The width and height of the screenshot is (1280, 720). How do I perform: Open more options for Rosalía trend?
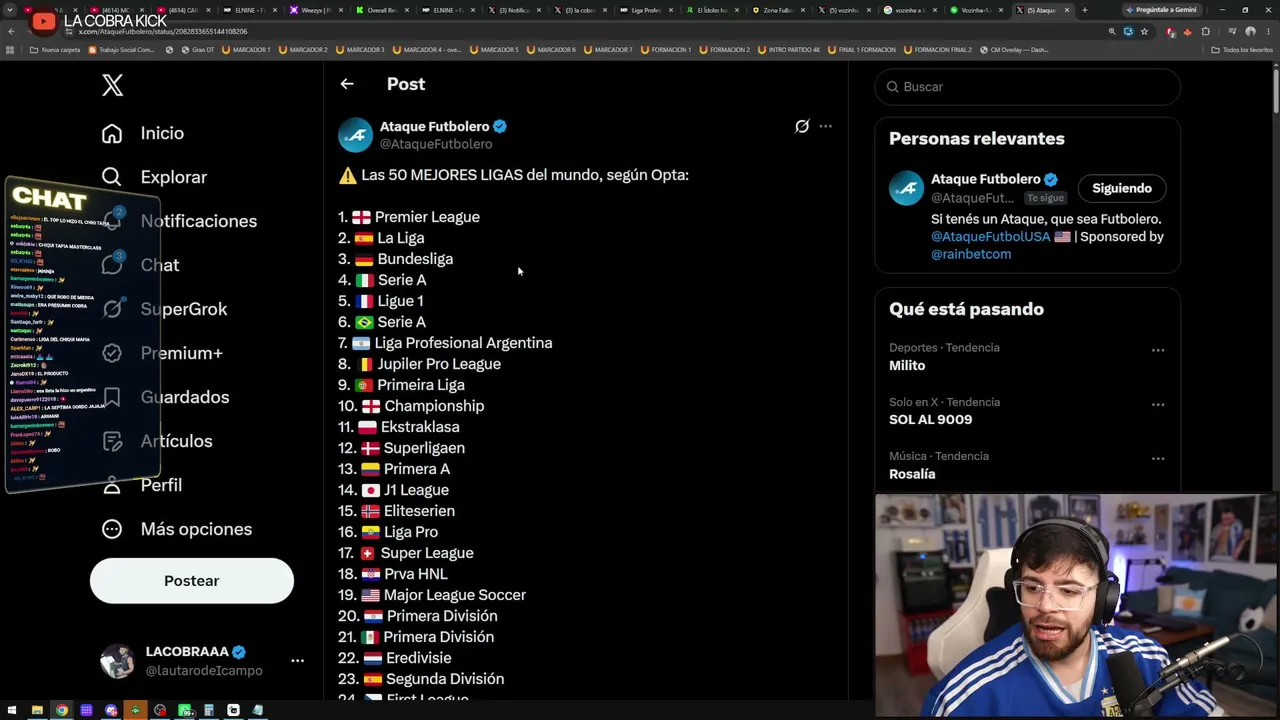1158,458
